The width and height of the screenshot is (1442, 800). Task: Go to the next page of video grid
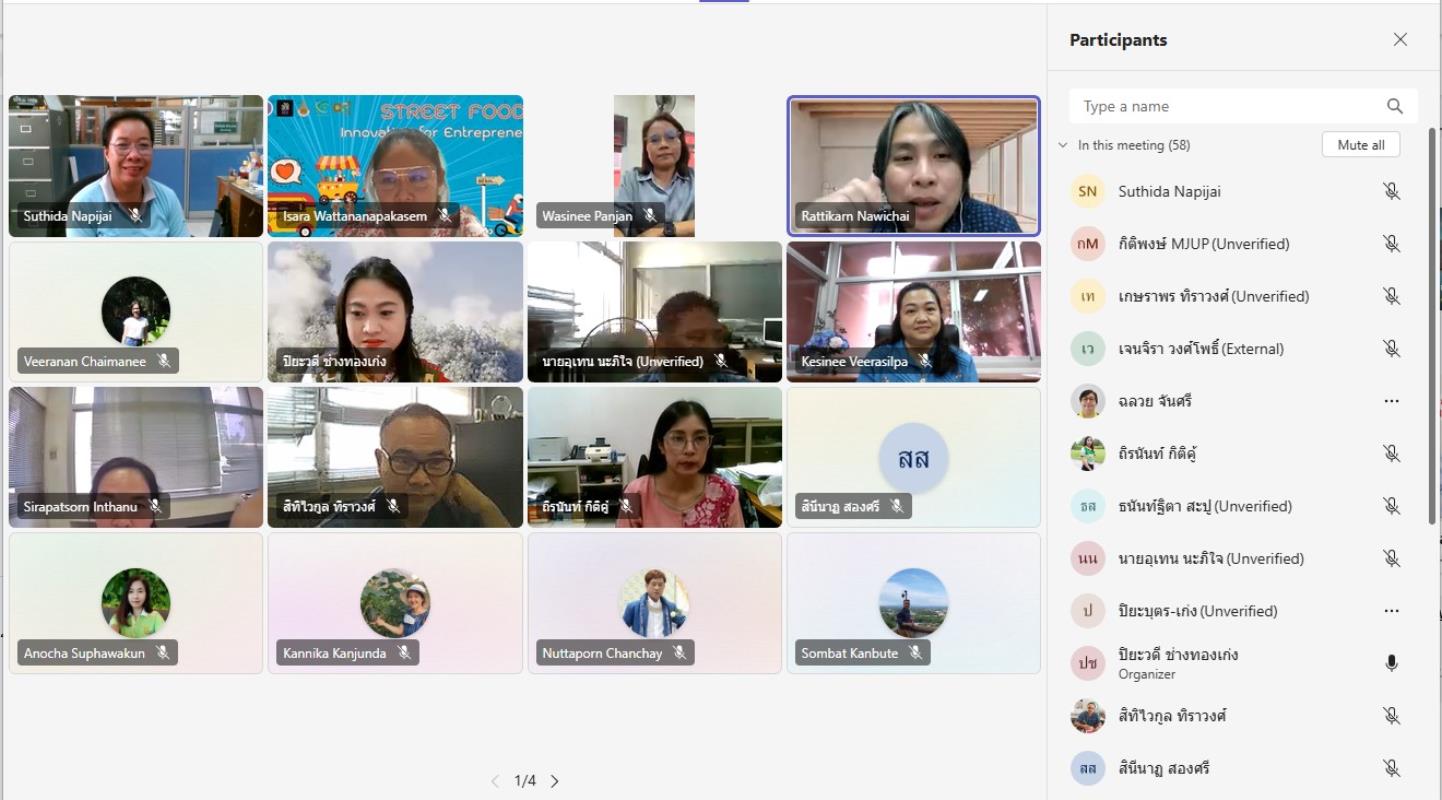pos(555,781)
